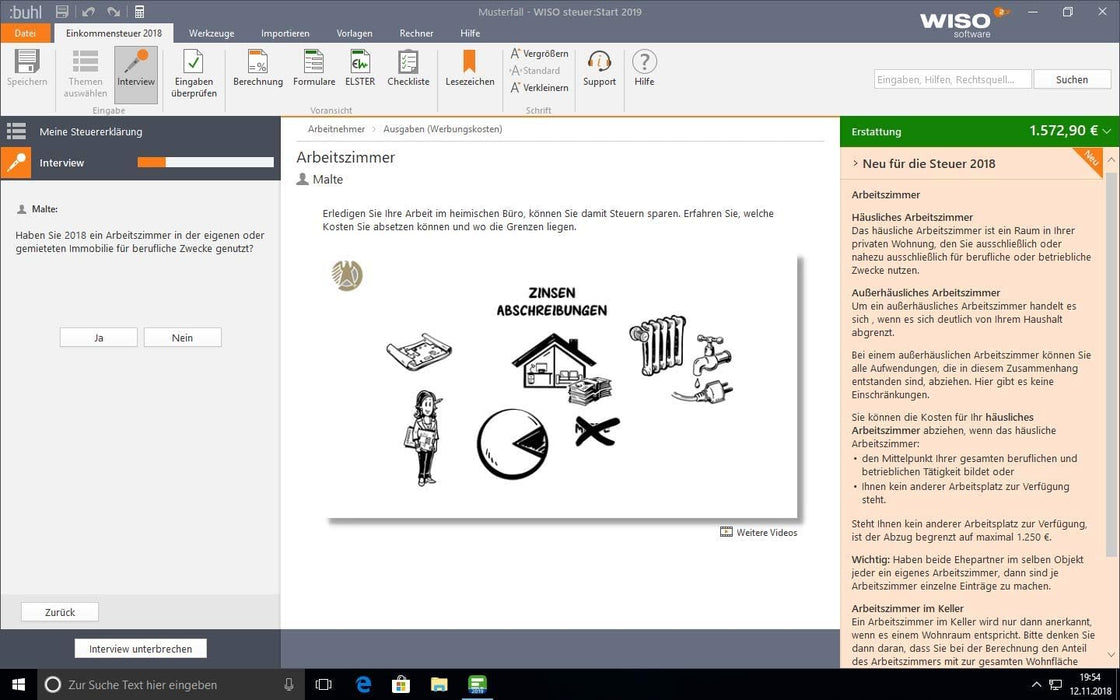
Task: Open Themen auswählen in ribbon
Action: click(85, 64)
